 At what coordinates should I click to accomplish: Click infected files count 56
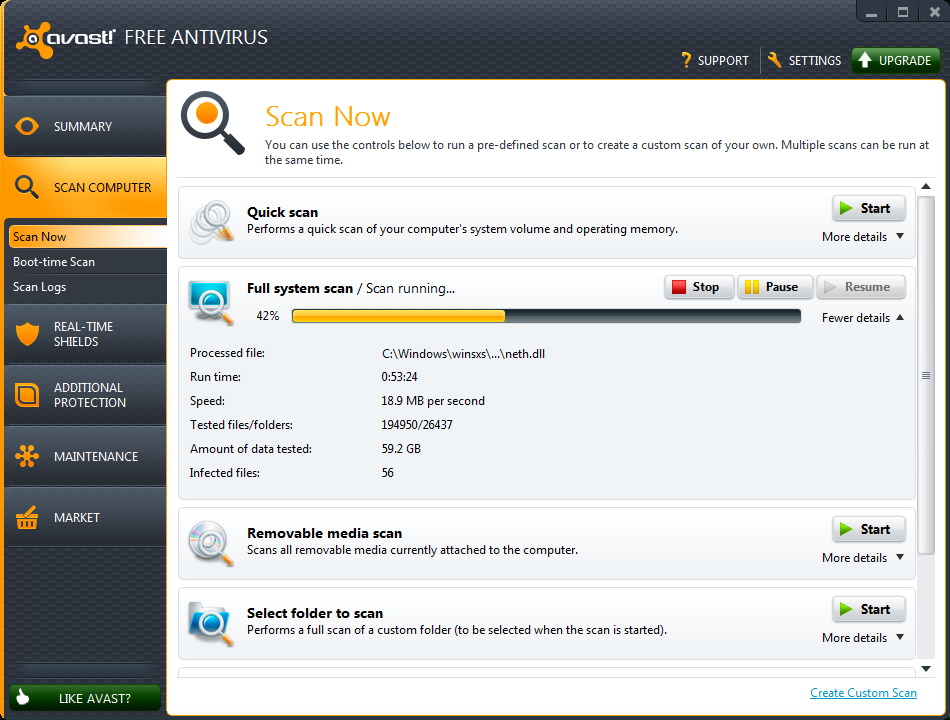point(387,473)
